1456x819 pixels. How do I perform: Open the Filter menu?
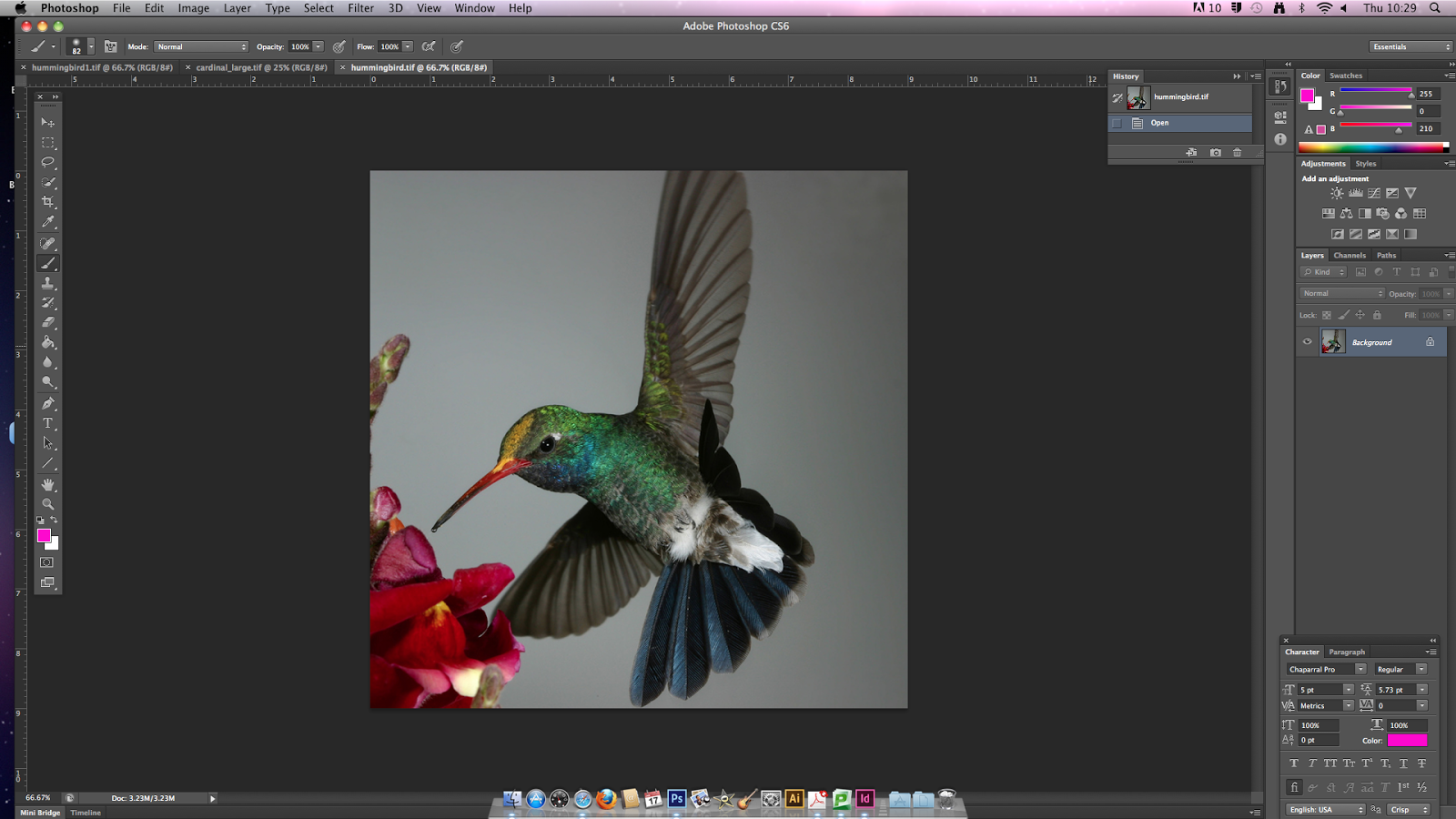[360, 8]
